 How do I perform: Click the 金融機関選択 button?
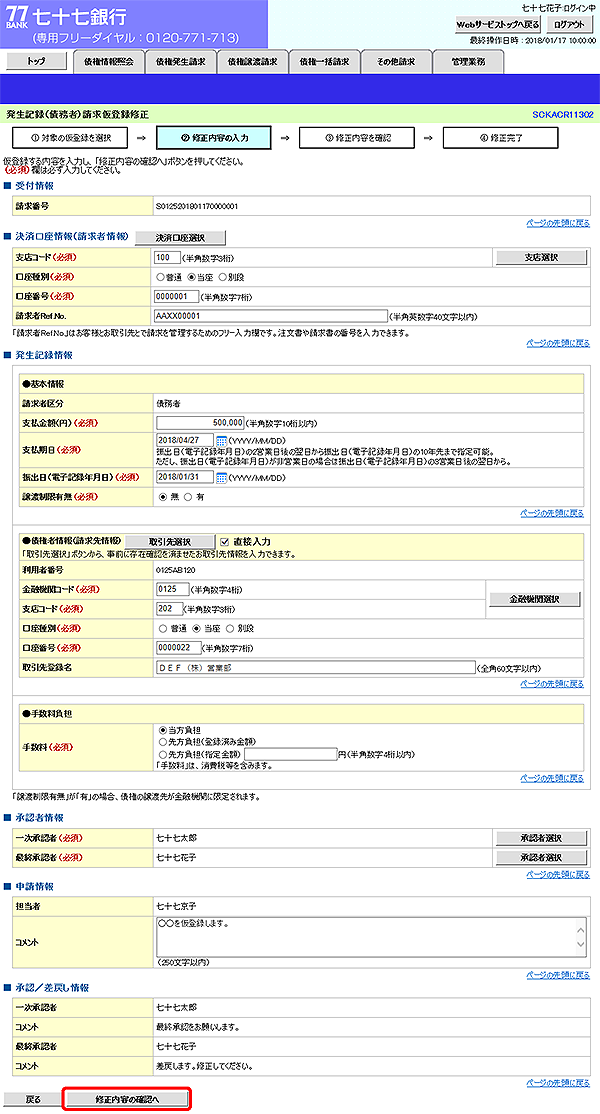click(x=534, y=599)
